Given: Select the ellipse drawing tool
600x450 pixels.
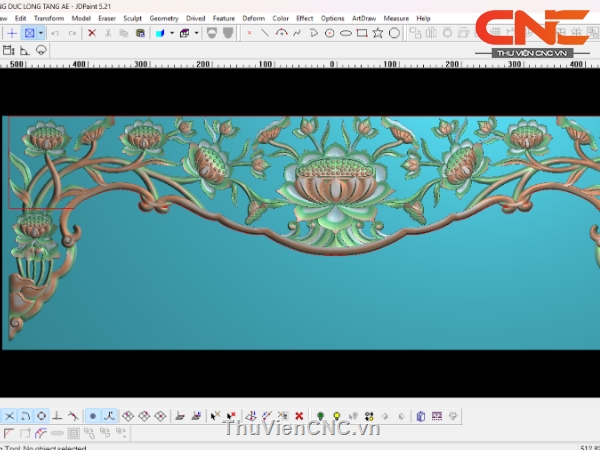Looking at the screenshot, I should 346,33.
